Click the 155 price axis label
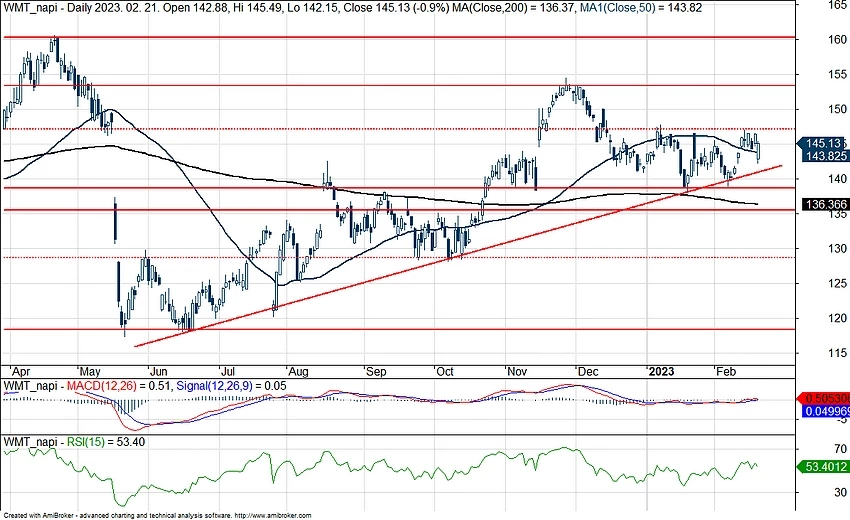 [x=838, y=74]
